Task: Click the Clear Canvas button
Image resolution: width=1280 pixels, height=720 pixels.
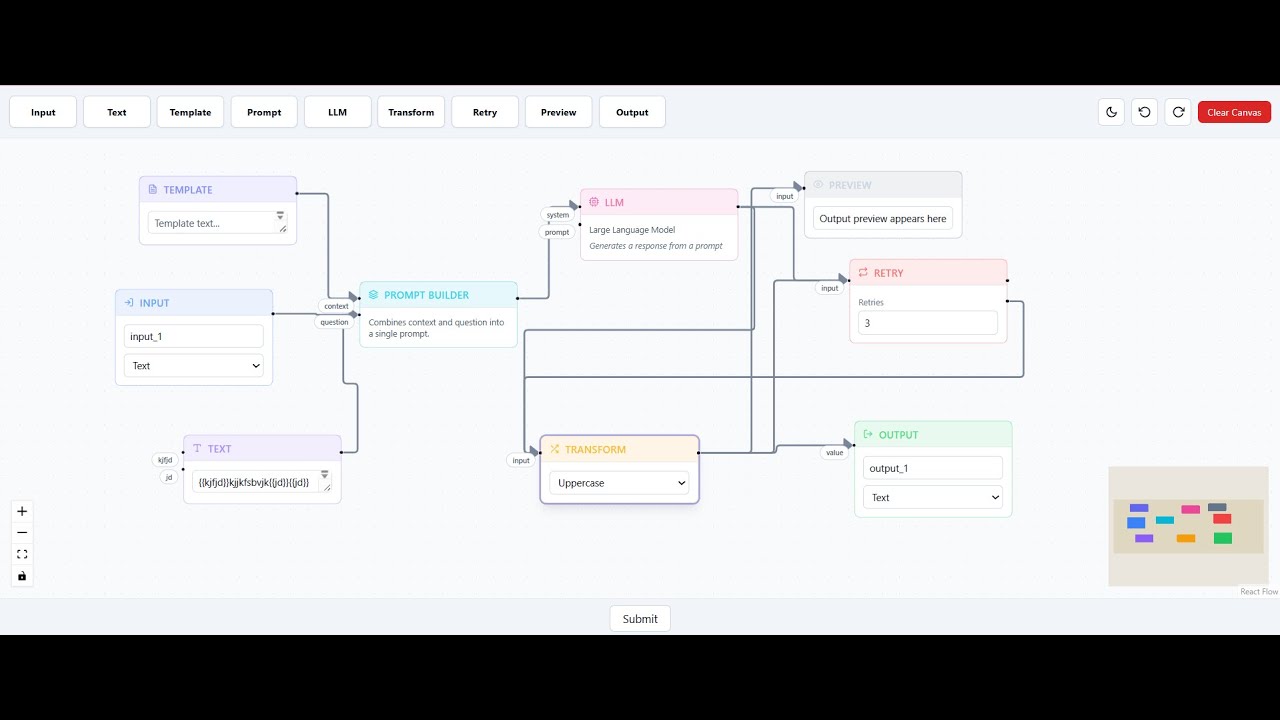Action: point(1234,112)
